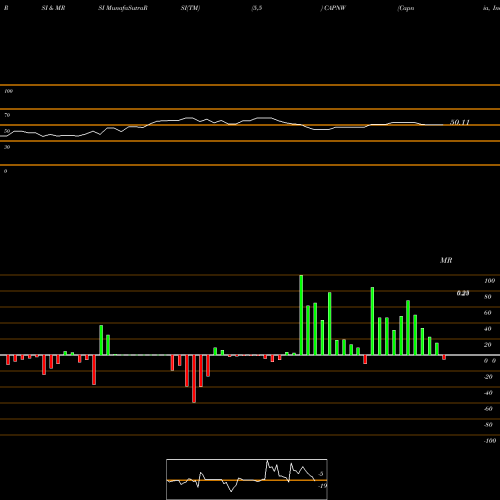Image resolution: width=500 pixels, height=500 pixels.
Task: Click the MR axis label 60
Action: tap(488, 313)
